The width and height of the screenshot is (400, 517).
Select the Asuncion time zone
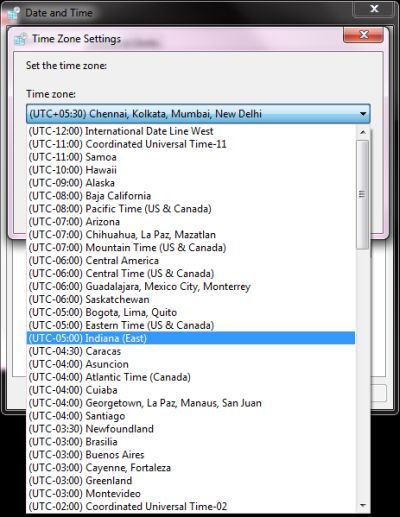(x=191, y=364)
